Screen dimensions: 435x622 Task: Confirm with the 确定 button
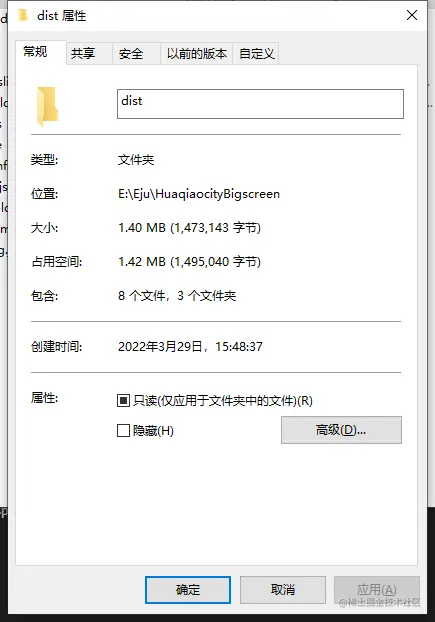click(188, 590)
